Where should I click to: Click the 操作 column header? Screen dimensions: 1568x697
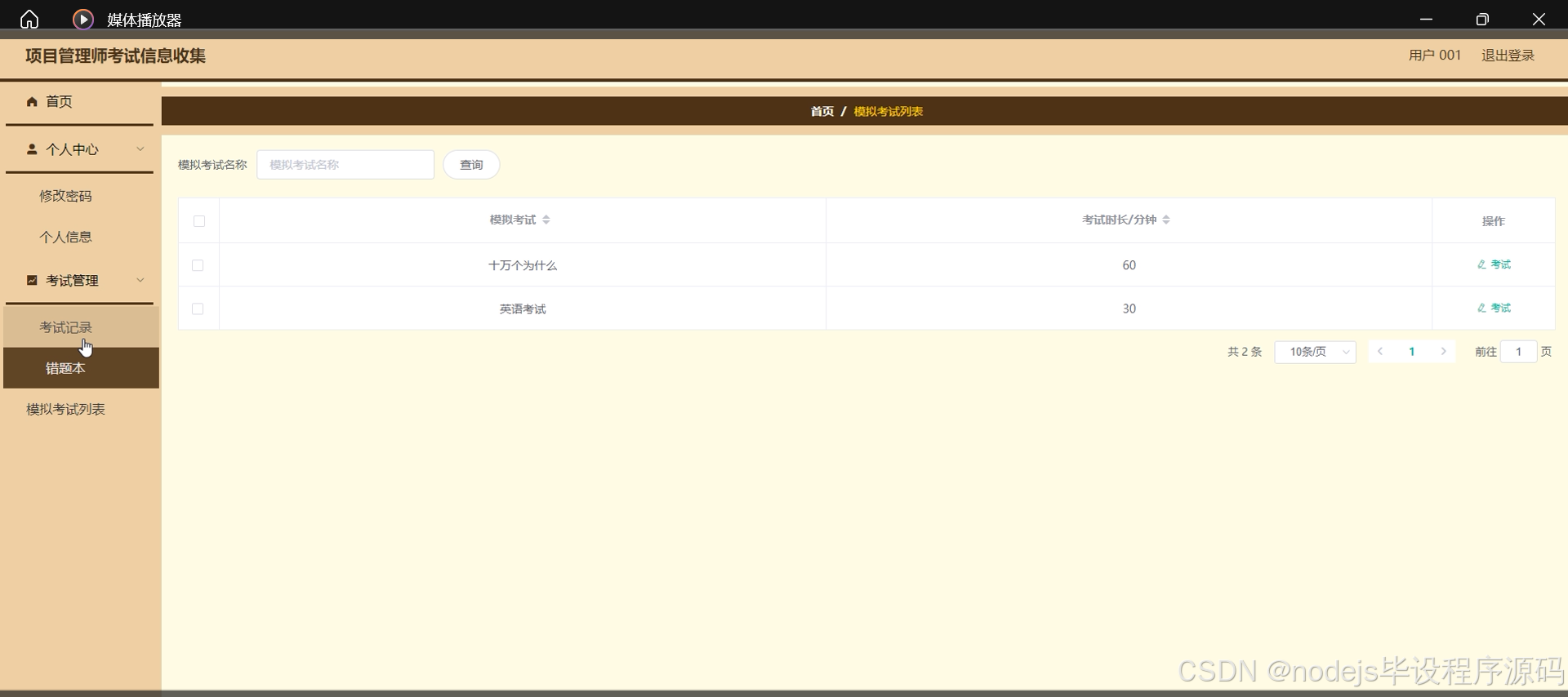coord(1494,221)
